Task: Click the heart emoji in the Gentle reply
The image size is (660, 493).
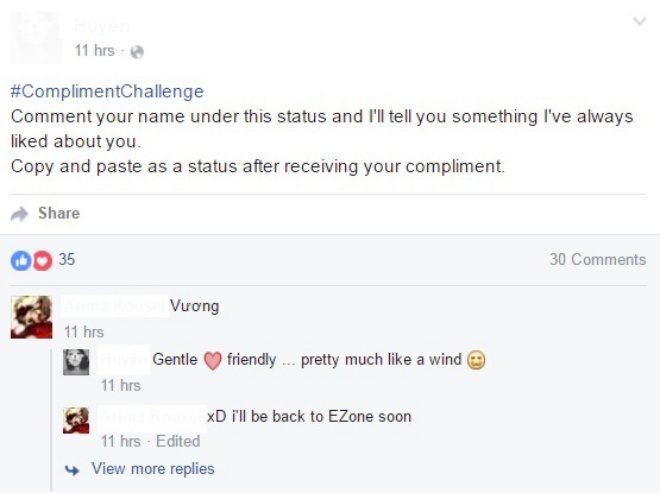Action: (x=212, y=360)
